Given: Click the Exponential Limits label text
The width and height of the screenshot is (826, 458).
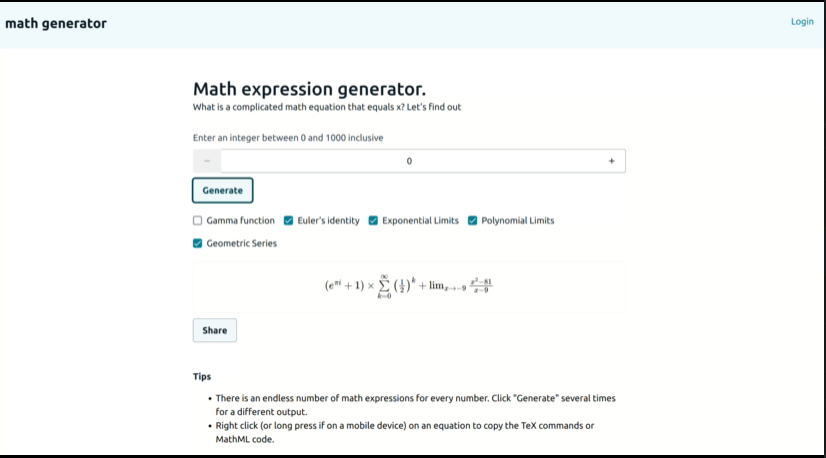Looking at the screenshot, I should (420, 221).
